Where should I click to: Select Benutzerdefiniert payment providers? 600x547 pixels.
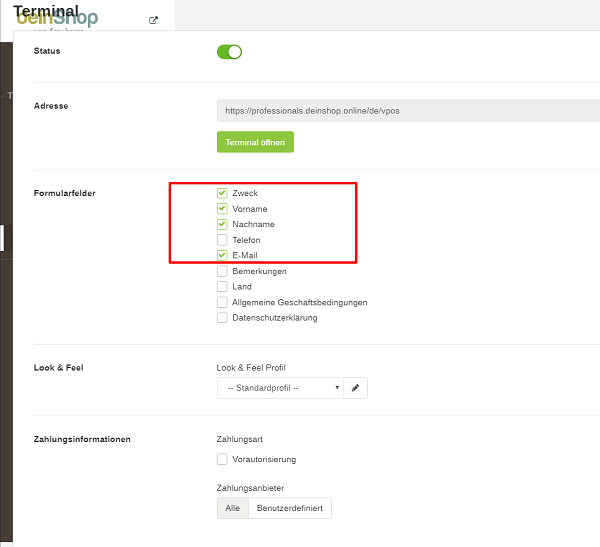[x=290, y=508]
